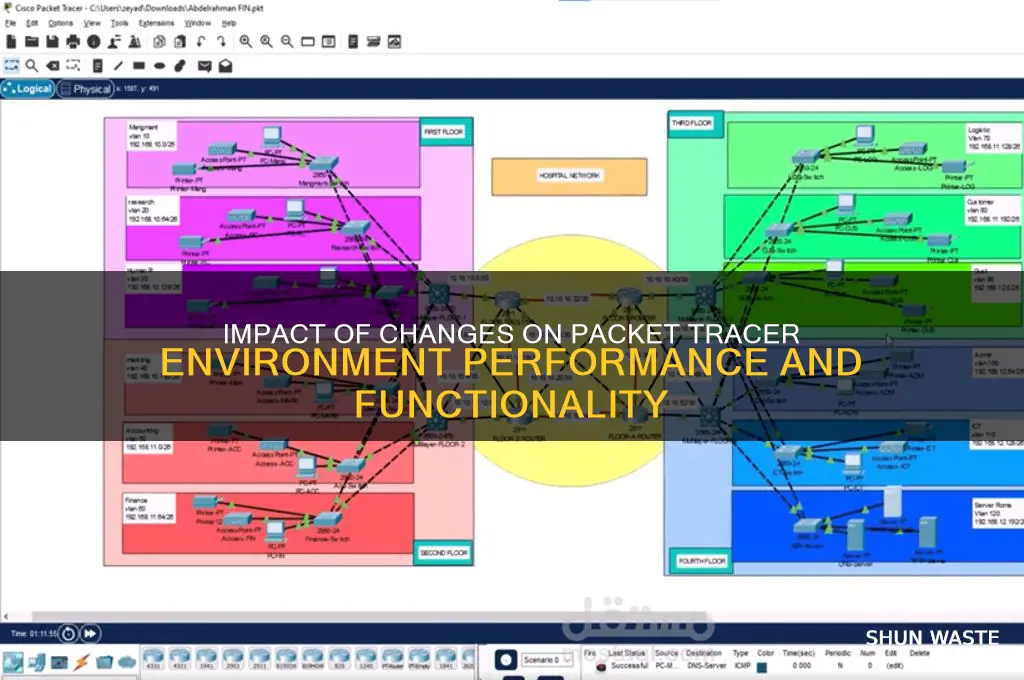1024x680 pixels.
Task: Open the File menu
Action: (x=10, y=23)
